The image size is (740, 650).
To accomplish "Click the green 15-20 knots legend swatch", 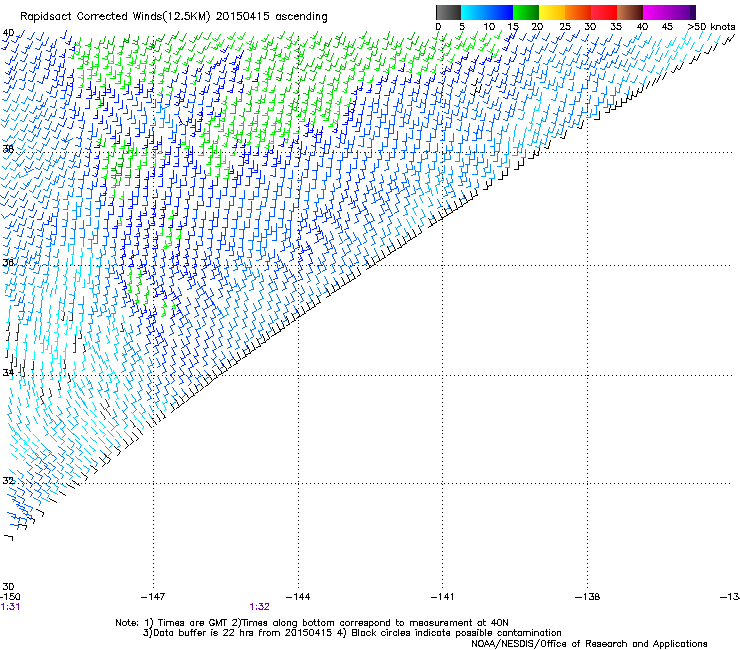I will coord(526,12).
